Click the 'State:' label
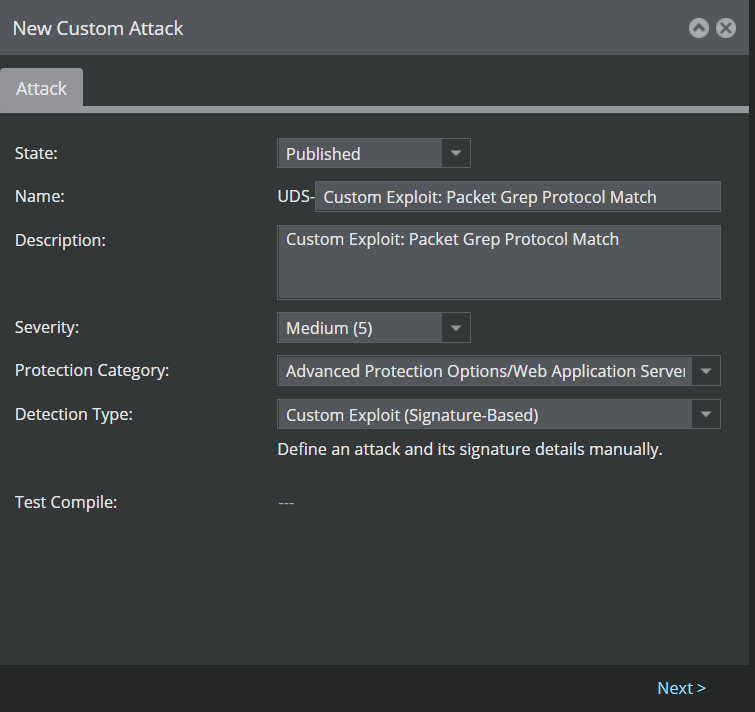 click(x=36, y=153)
